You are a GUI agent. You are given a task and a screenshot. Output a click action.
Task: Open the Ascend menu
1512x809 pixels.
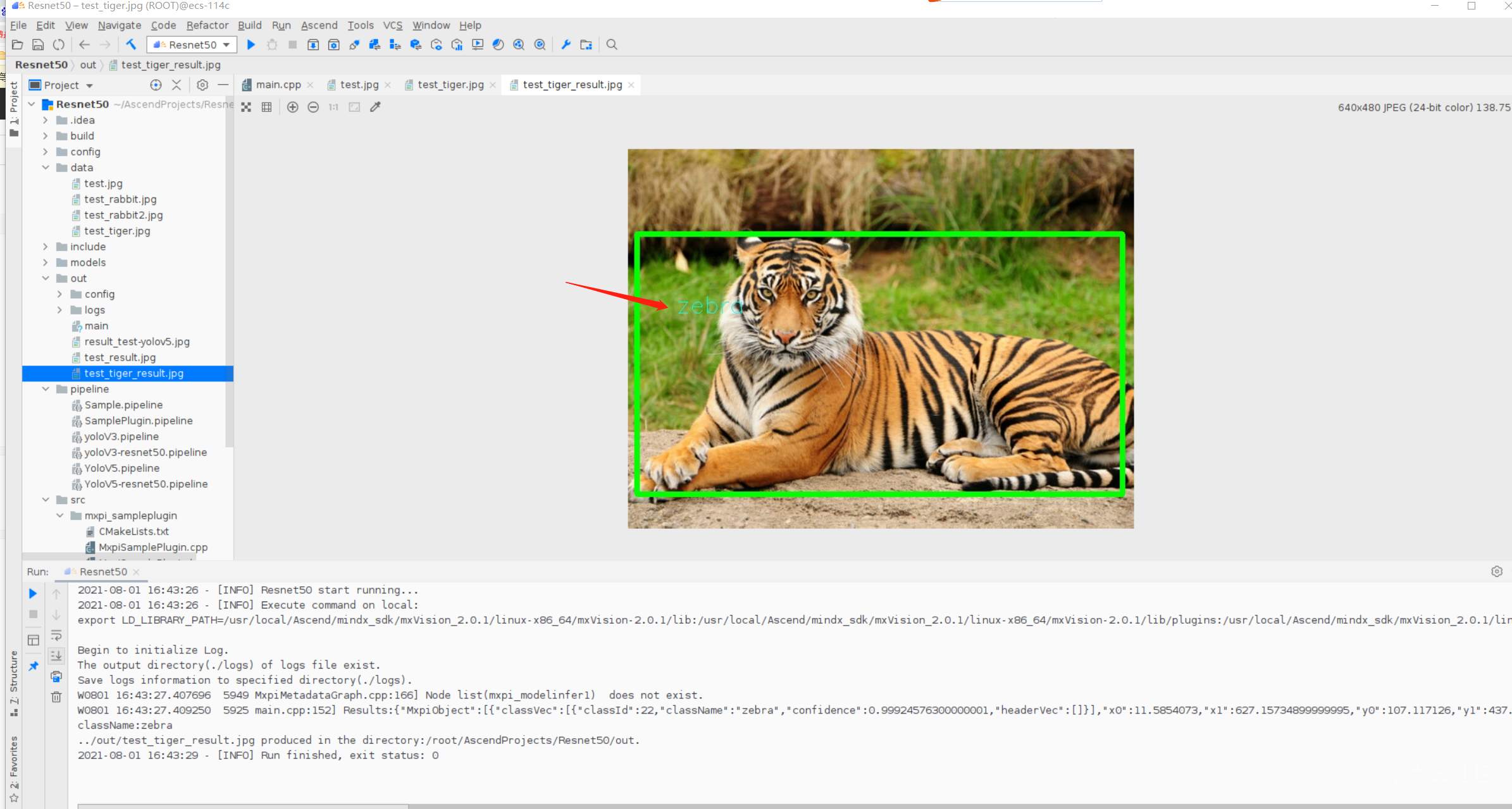point(319,25)
